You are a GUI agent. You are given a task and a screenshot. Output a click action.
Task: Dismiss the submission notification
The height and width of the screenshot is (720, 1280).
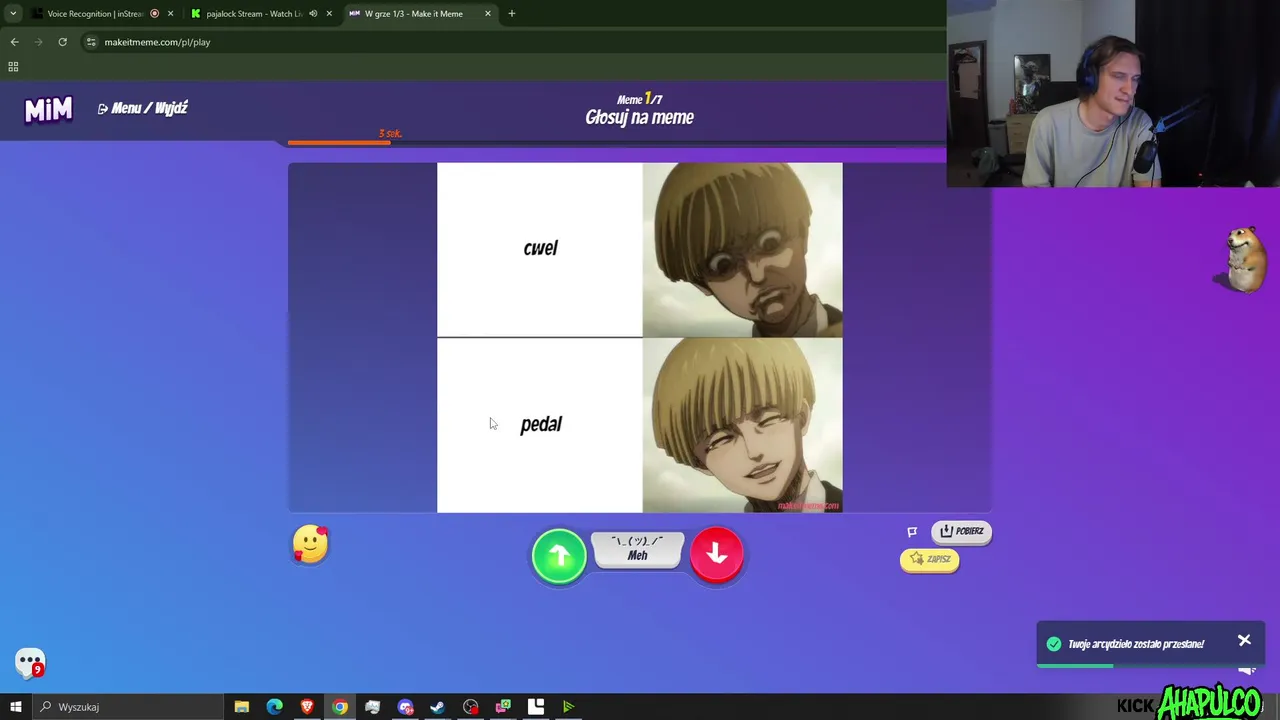click(1244, 640)
